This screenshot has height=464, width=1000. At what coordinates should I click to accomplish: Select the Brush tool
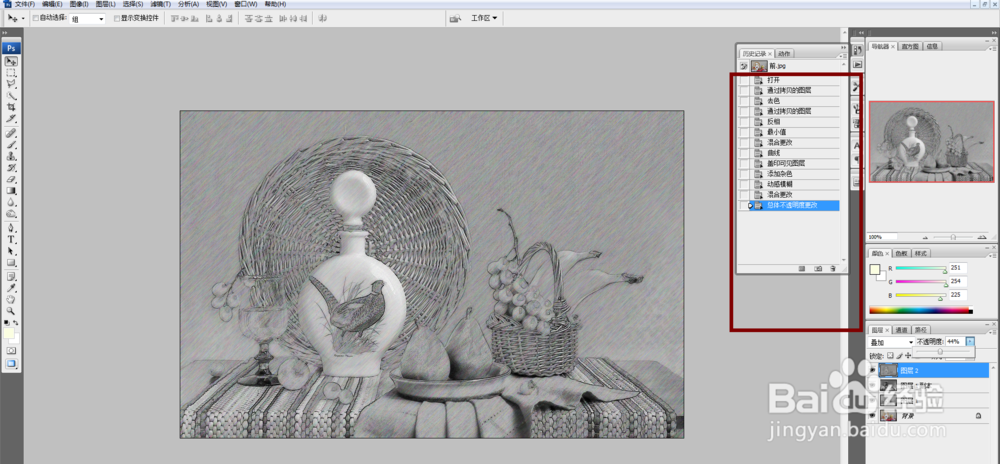tap(11, 145)
